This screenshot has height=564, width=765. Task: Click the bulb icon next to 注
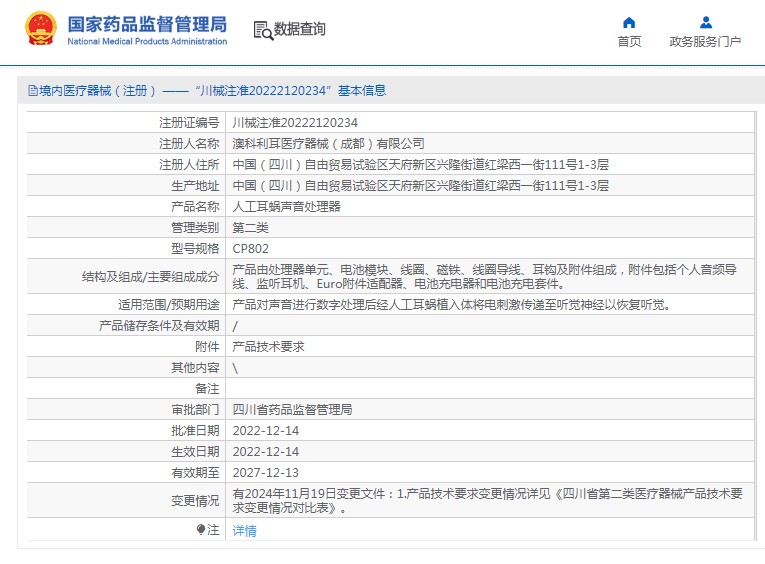(201, 529)
